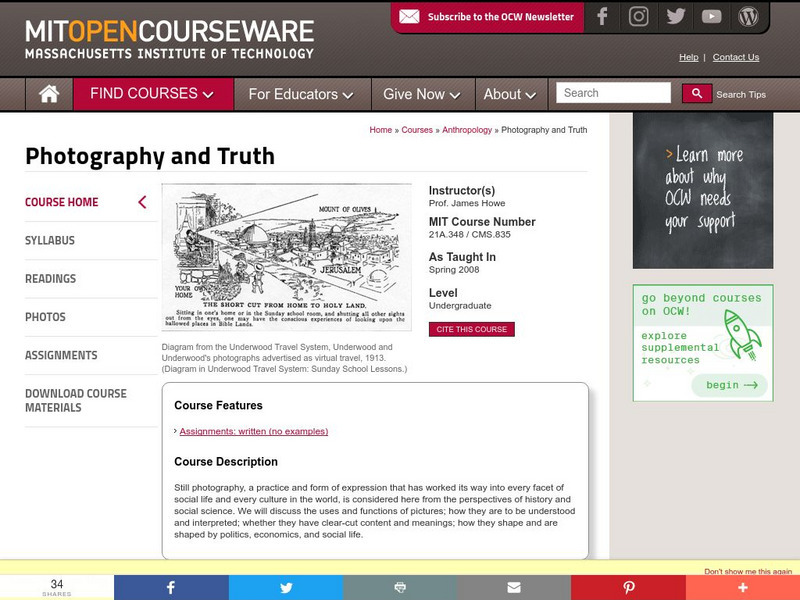This screenshot has width=800, height=600.
Task: Open MIT OCW's Facebook page from header
Action: (601, 16)
